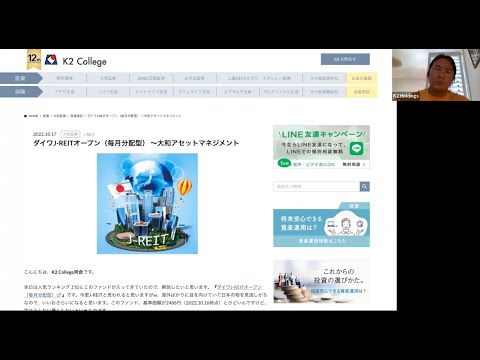This screenshot has width=480, height=360.
Task: Open その他証券会社 menu item
Action: (x=324, y=78)
